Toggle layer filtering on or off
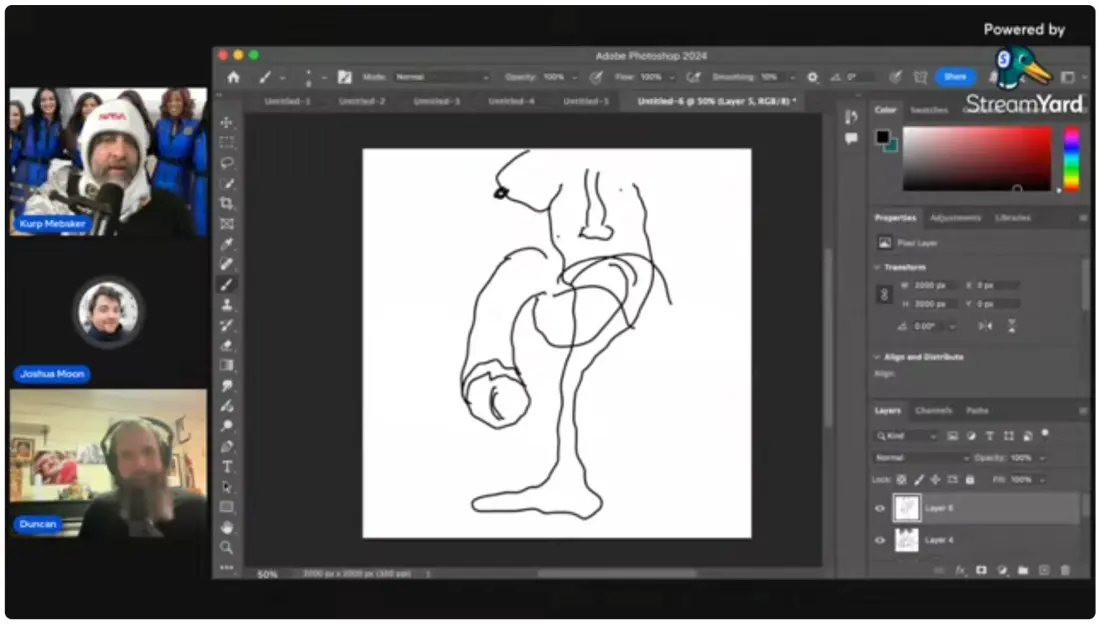Screen dimensions: 1099x624 click(x=1045, y=433)
